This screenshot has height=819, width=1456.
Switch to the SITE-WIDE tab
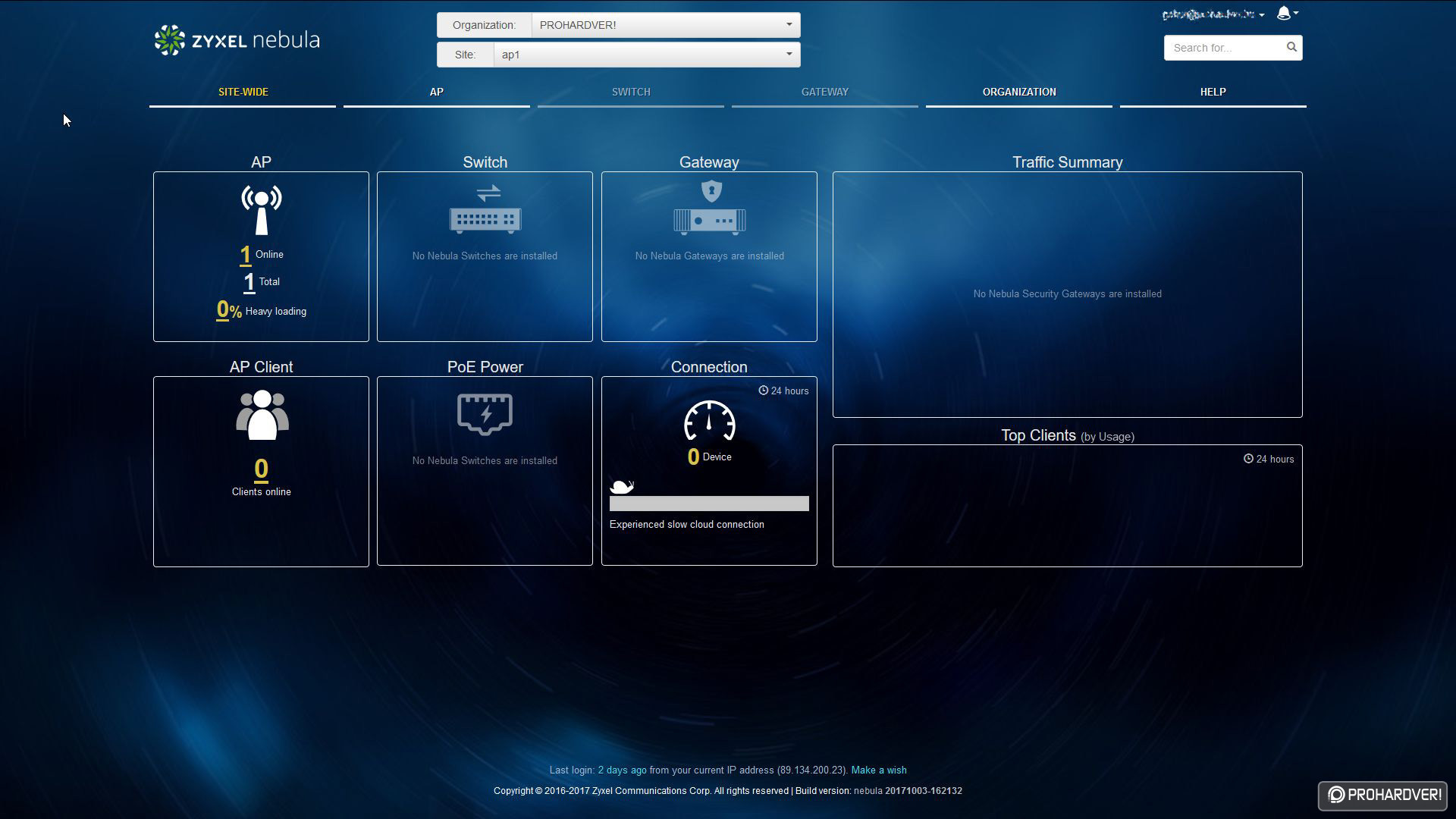click(243, 92)
